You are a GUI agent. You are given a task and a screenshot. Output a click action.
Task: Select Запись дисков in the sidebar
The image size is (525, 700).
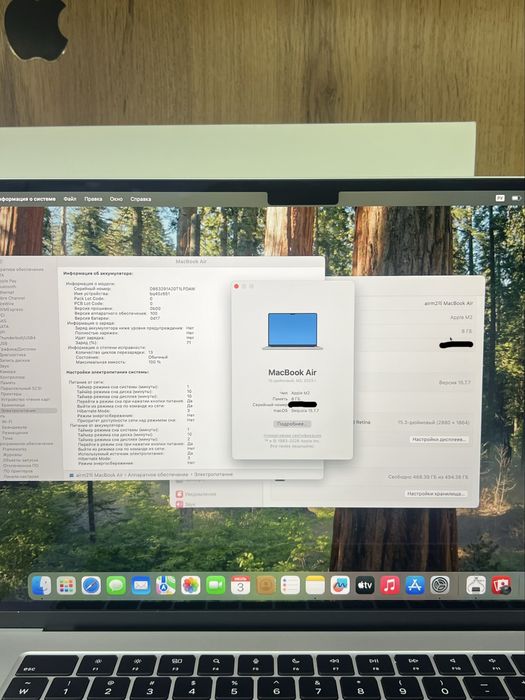15,360
